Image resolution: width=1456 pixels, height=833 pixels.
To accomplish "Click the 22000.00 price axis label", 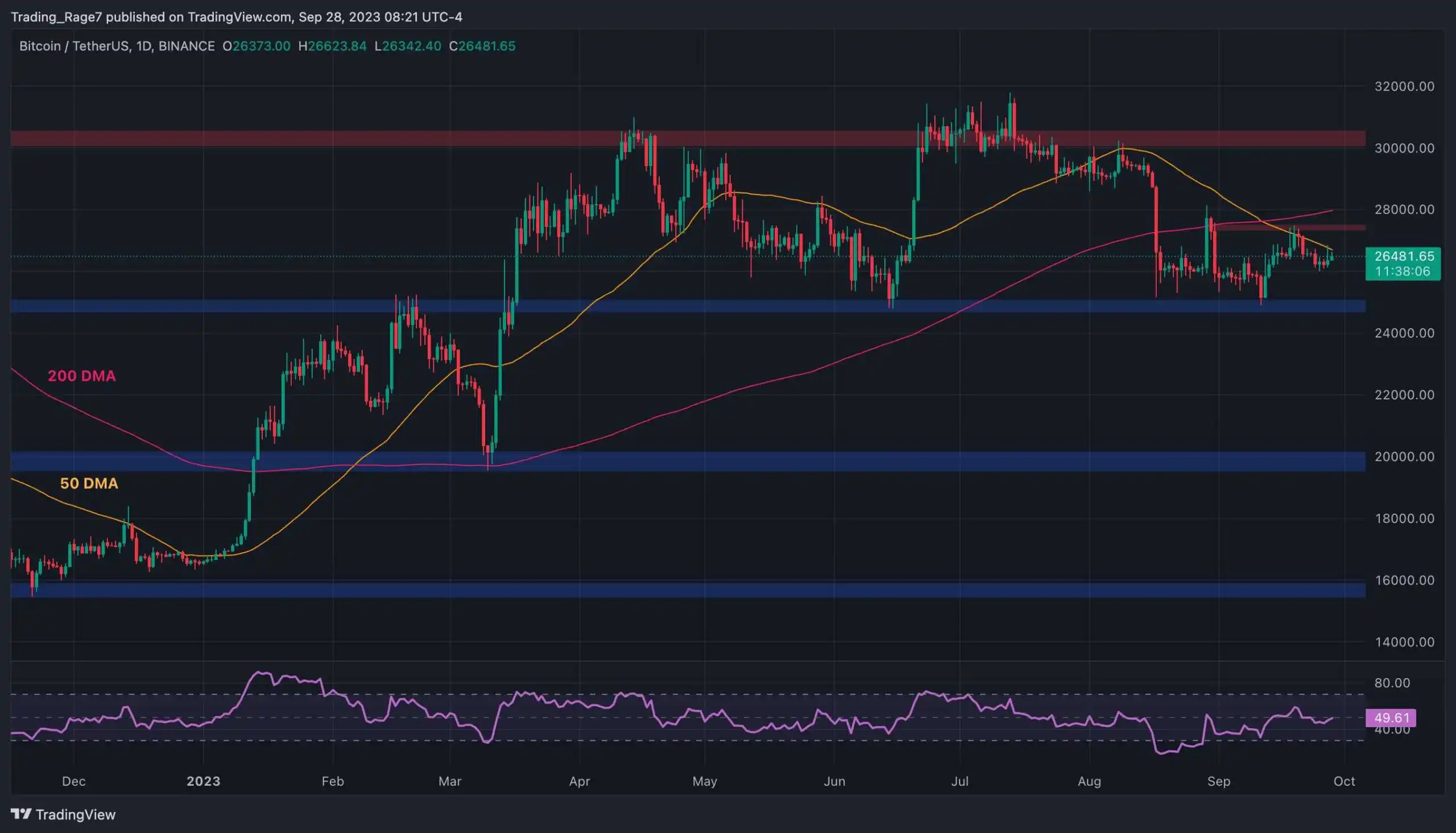I will 1404,395.
